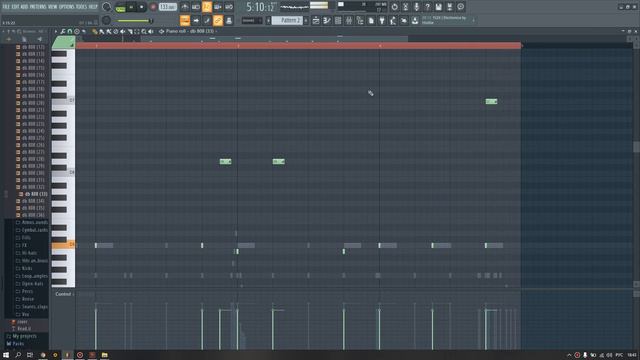640x360 pixels.
Task: Select the piano roll draw pencil tool
Action: [95, 31]
